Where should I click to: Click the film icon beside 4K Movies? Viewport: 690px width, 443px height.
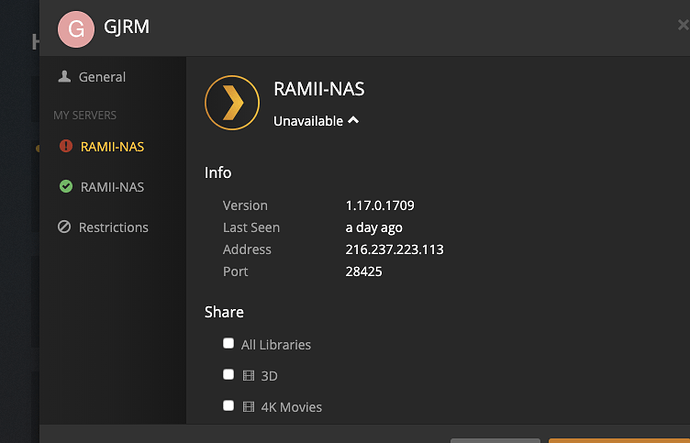249,407
